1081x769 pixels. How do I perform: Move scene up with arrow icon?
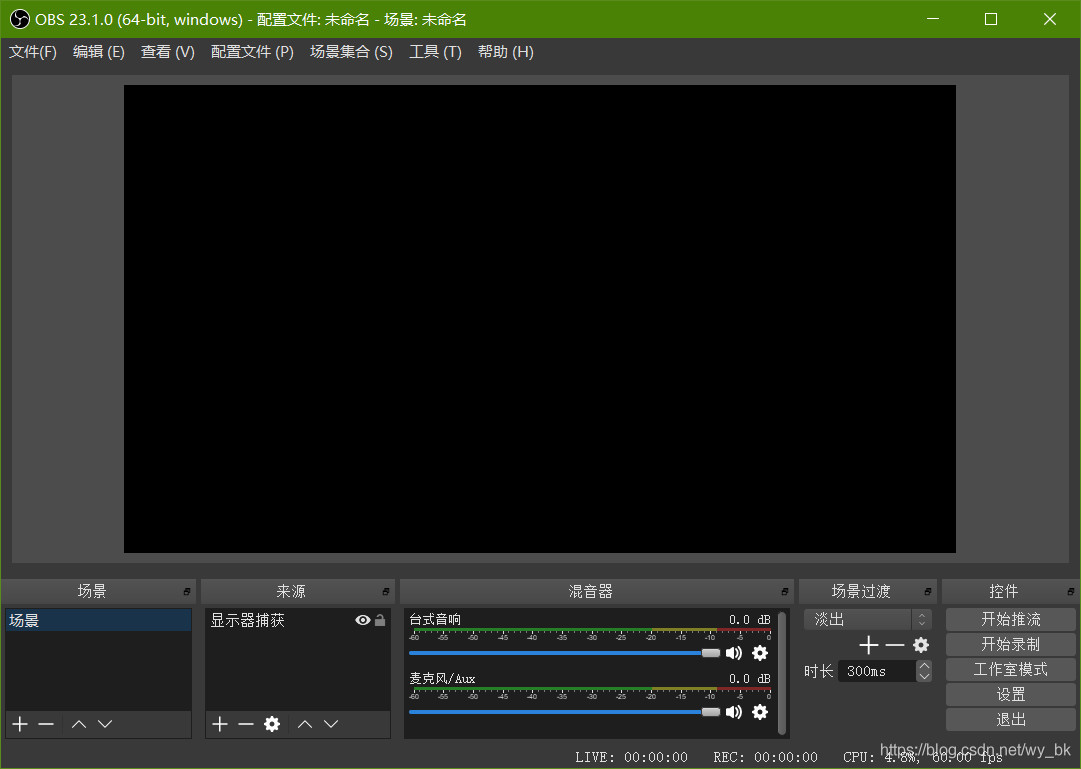[x=79, y=723]
